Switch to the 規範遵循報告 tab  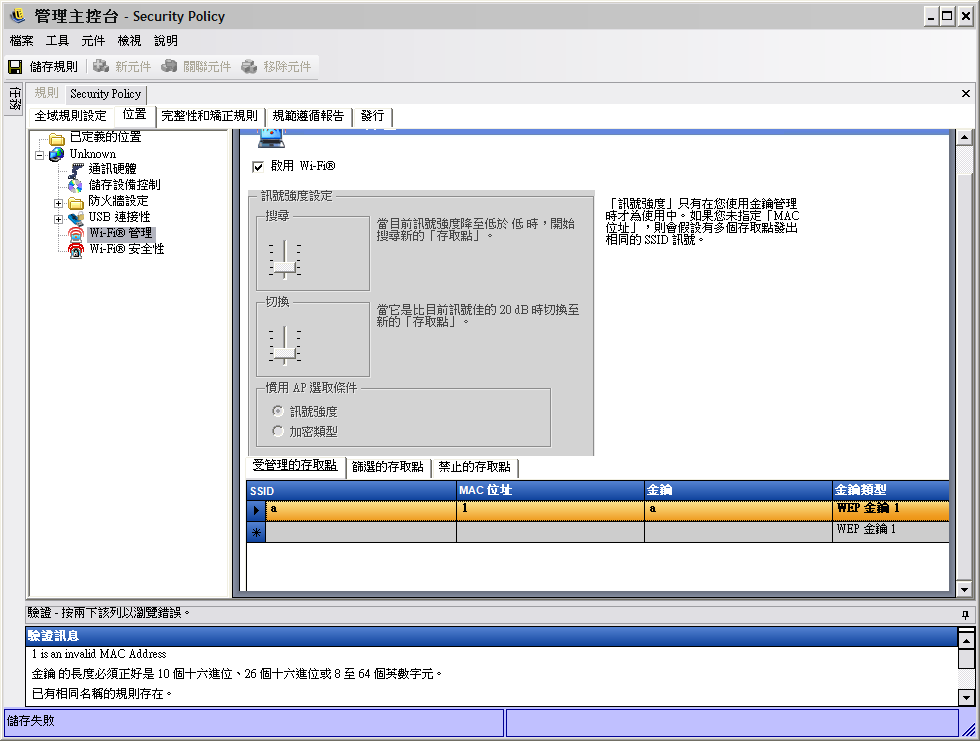coord(308,116)
